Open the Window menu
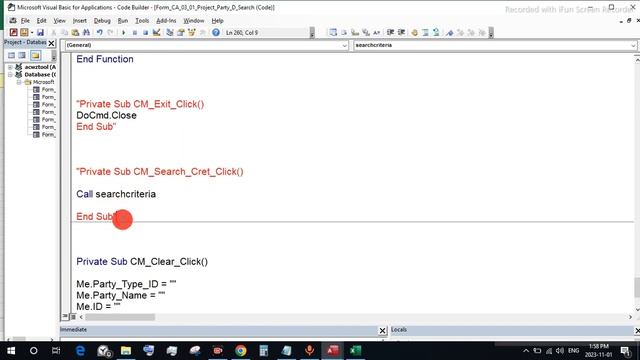The width and height of the screenshot is (640, 360). (193, 20)
